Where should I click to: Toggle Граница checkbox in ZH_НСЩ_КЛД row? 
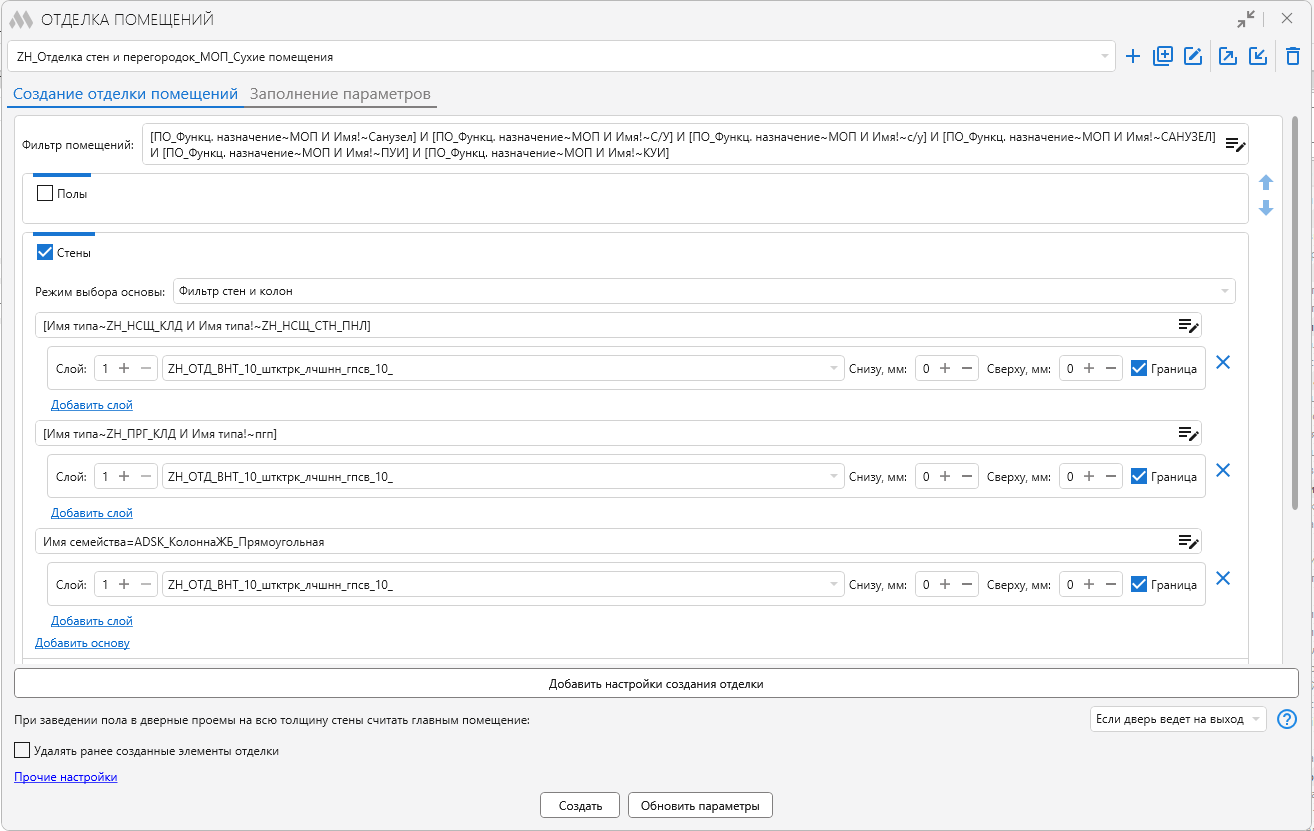[1138, 368]
